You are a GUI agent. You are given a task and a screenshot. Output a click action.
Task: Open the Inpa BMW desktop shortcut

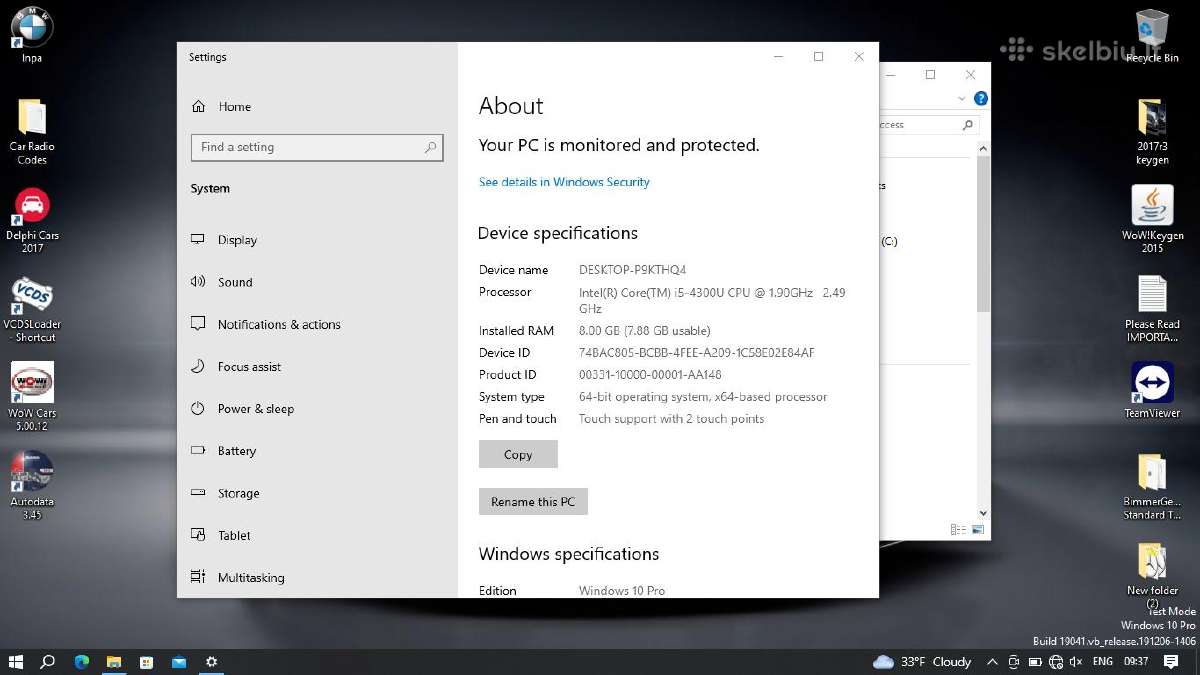click(x=32, y=35)
